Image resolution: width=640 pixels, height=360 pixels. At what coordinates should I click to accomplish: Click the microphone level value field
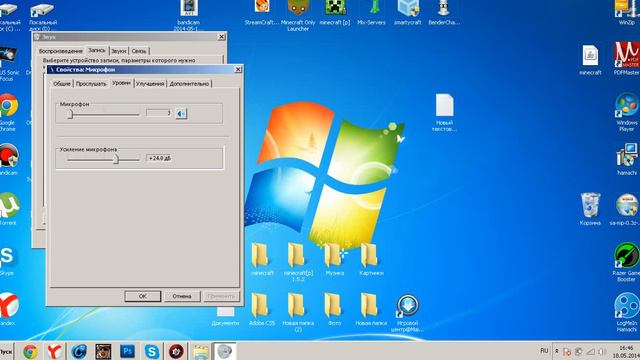point(158,113)
